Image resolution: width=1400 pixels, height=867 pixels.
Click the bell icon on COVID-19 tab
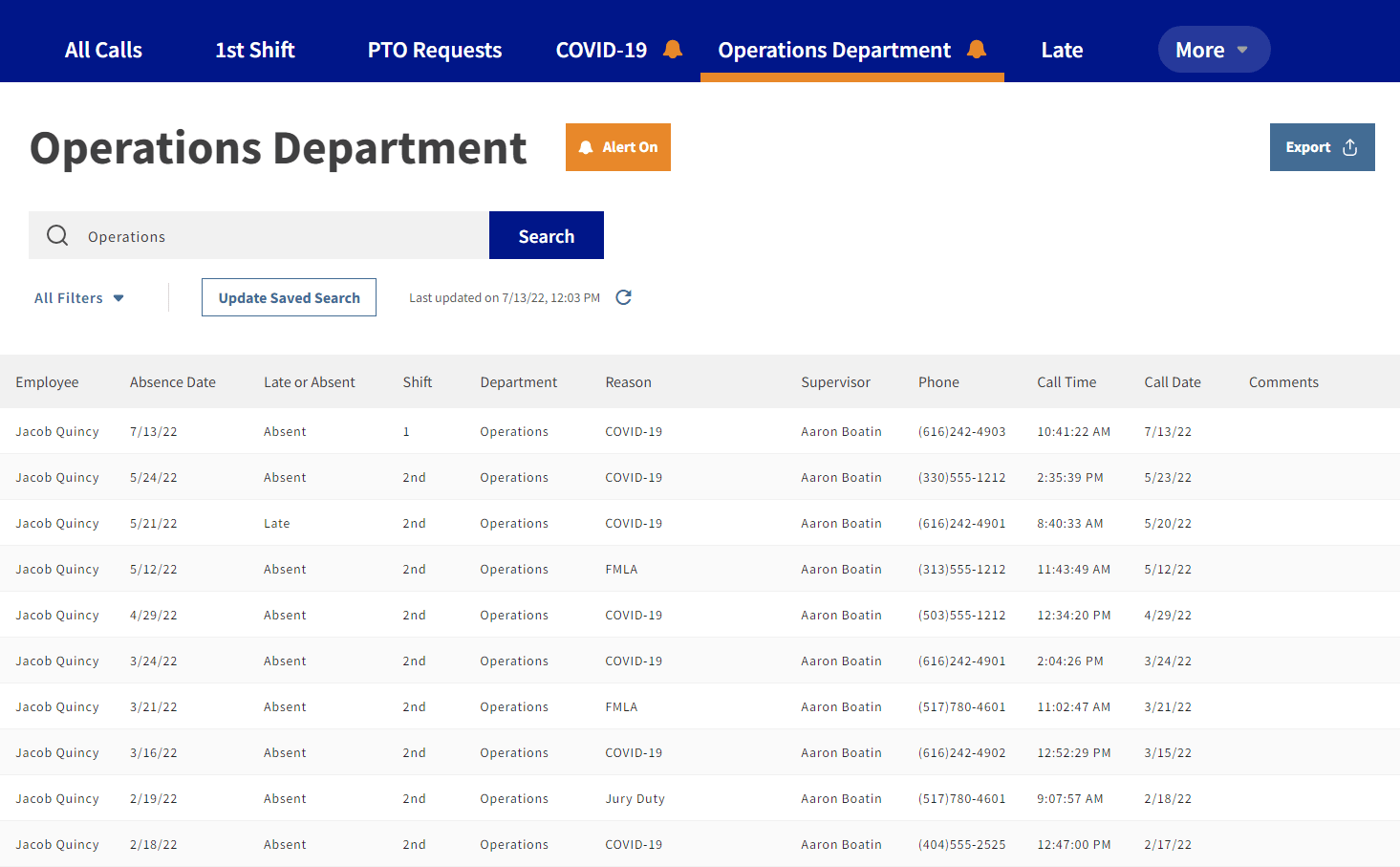point(673,49)
